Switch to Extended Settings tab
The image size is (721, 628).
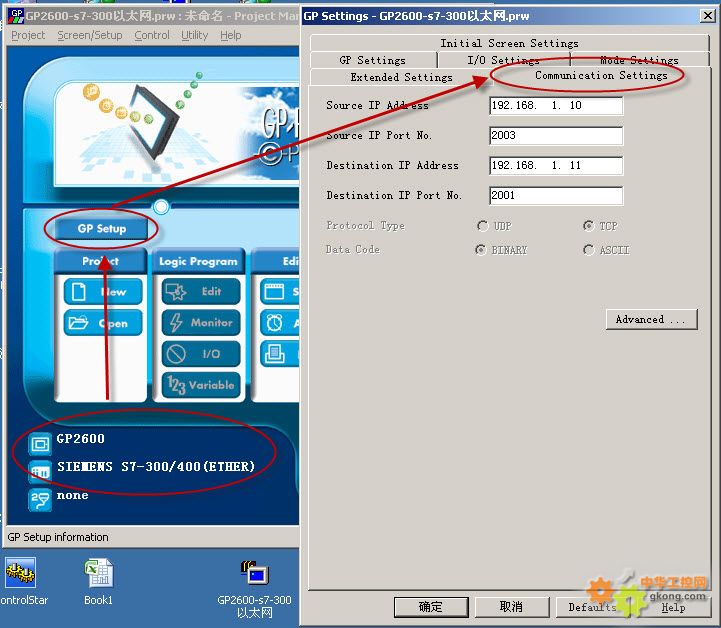point(401,77)
